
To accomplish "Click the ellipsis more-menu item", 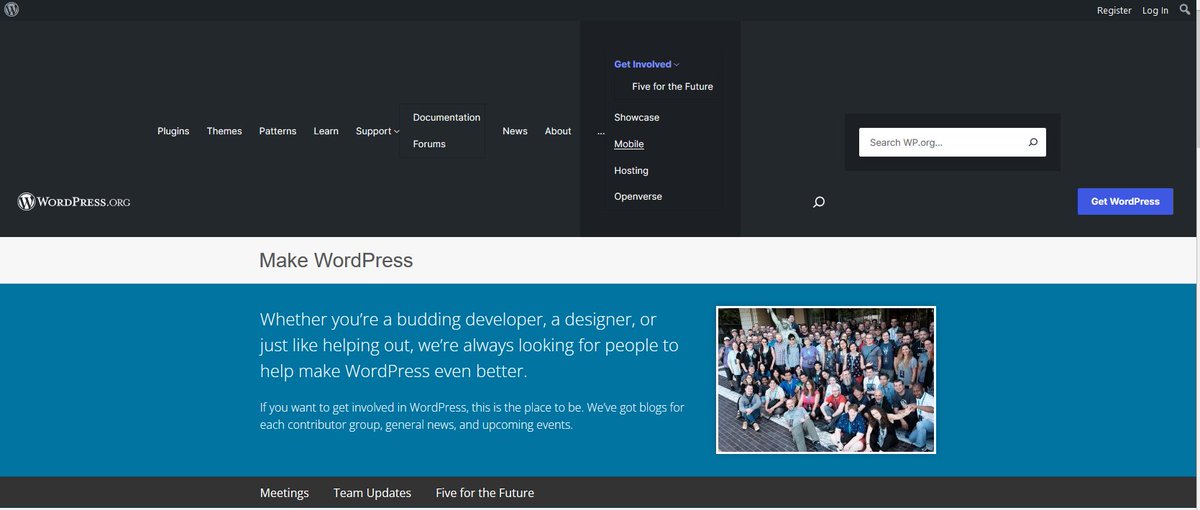I will [601, 131].
